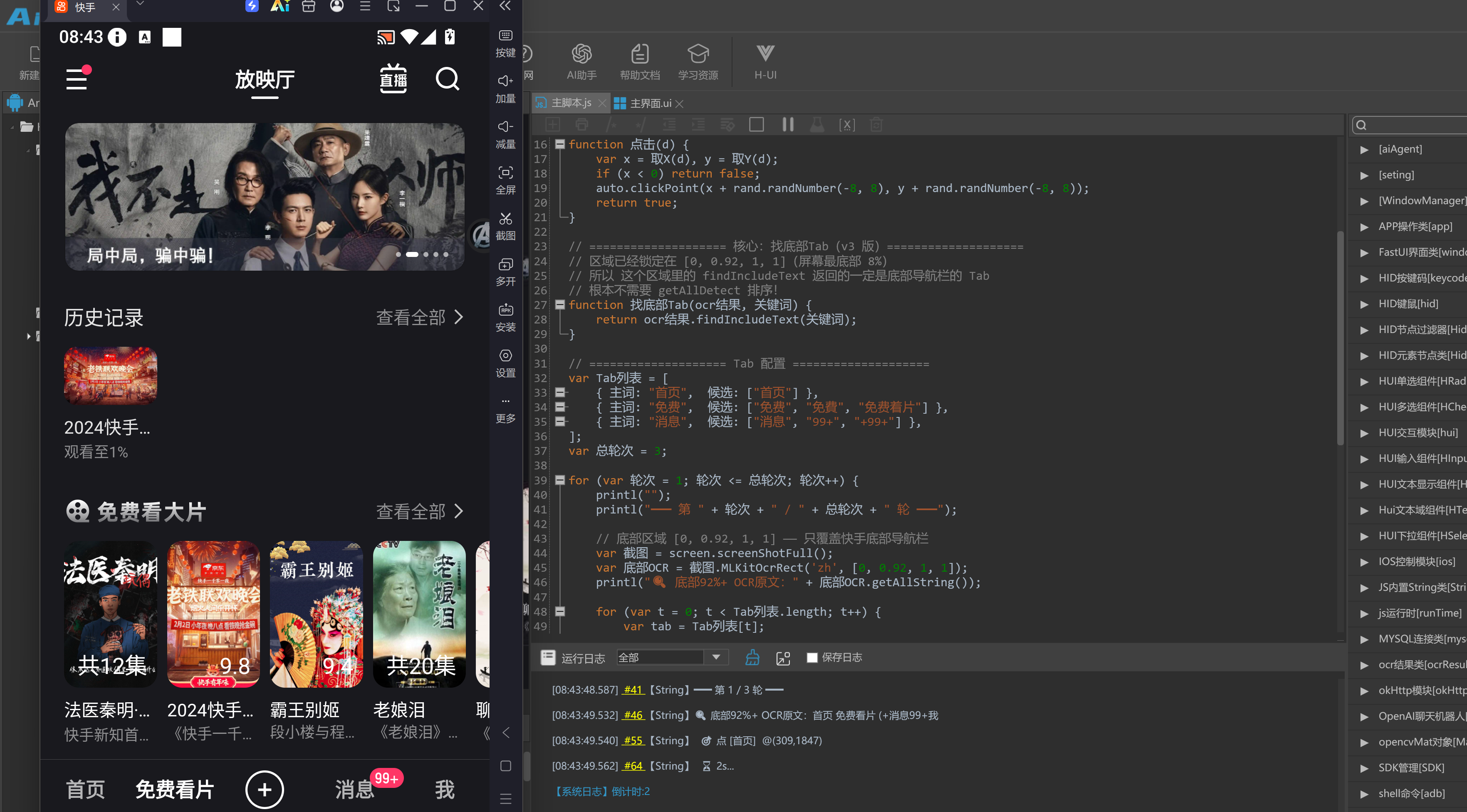Click the #46 log line link
This screenshot has width=1467, height=812.
click(x=633, y=715)
